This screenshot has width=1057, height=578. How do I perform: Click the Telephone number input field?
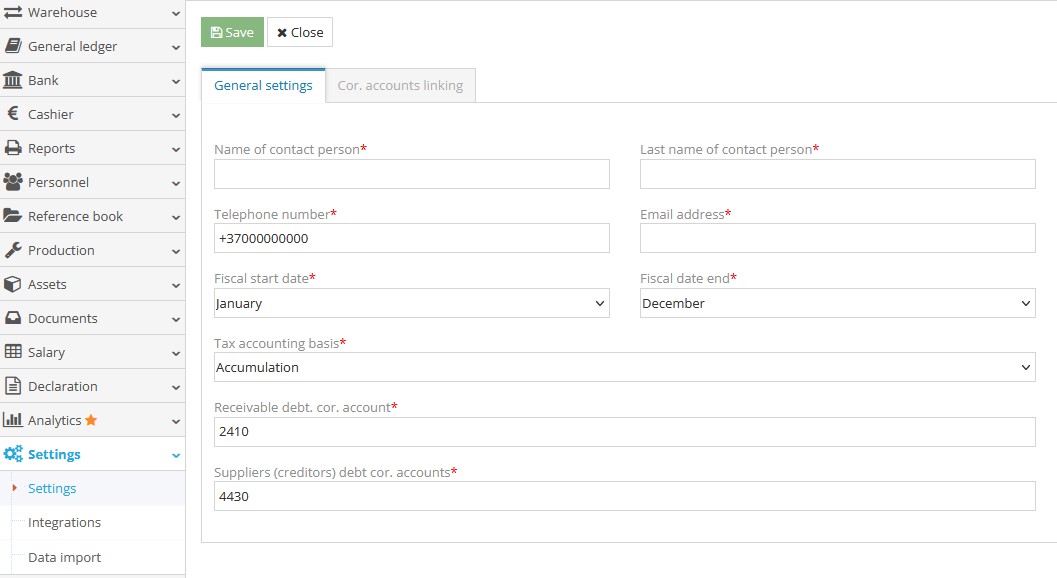tap(410, 238)
